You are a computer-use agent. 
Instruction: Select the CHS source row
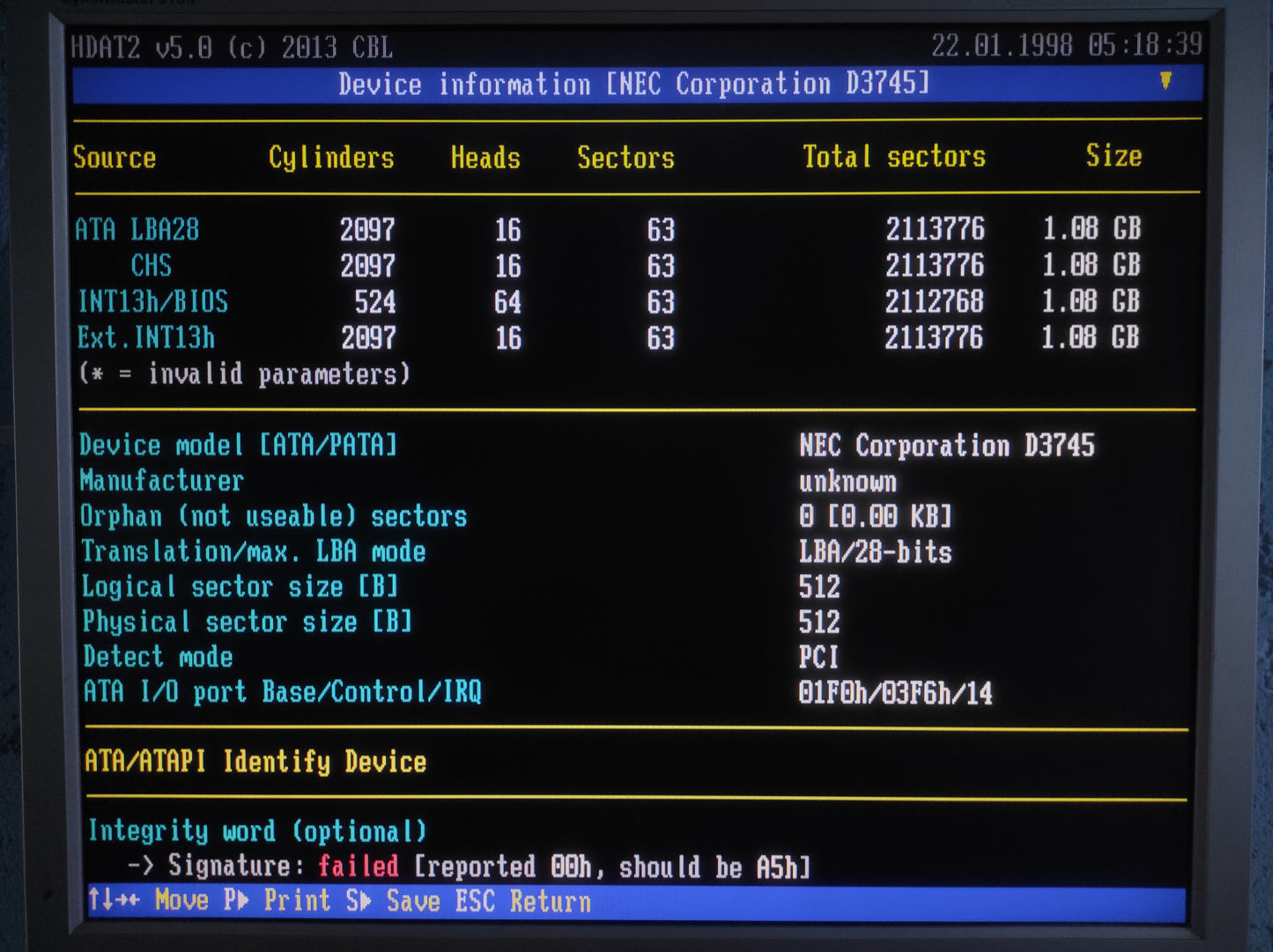pyautogui.click(x=151, y=265)
